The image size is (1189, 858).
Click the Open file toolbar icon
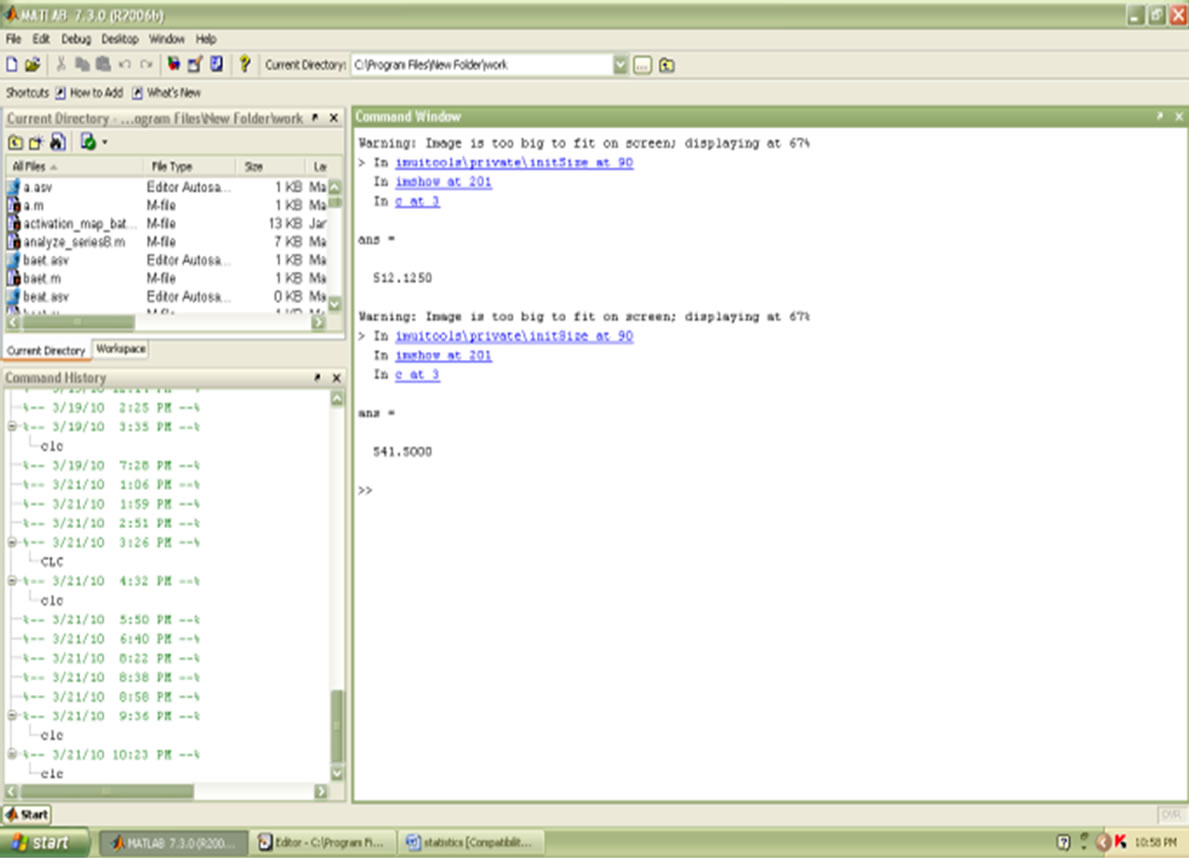[x=32, y=64]
